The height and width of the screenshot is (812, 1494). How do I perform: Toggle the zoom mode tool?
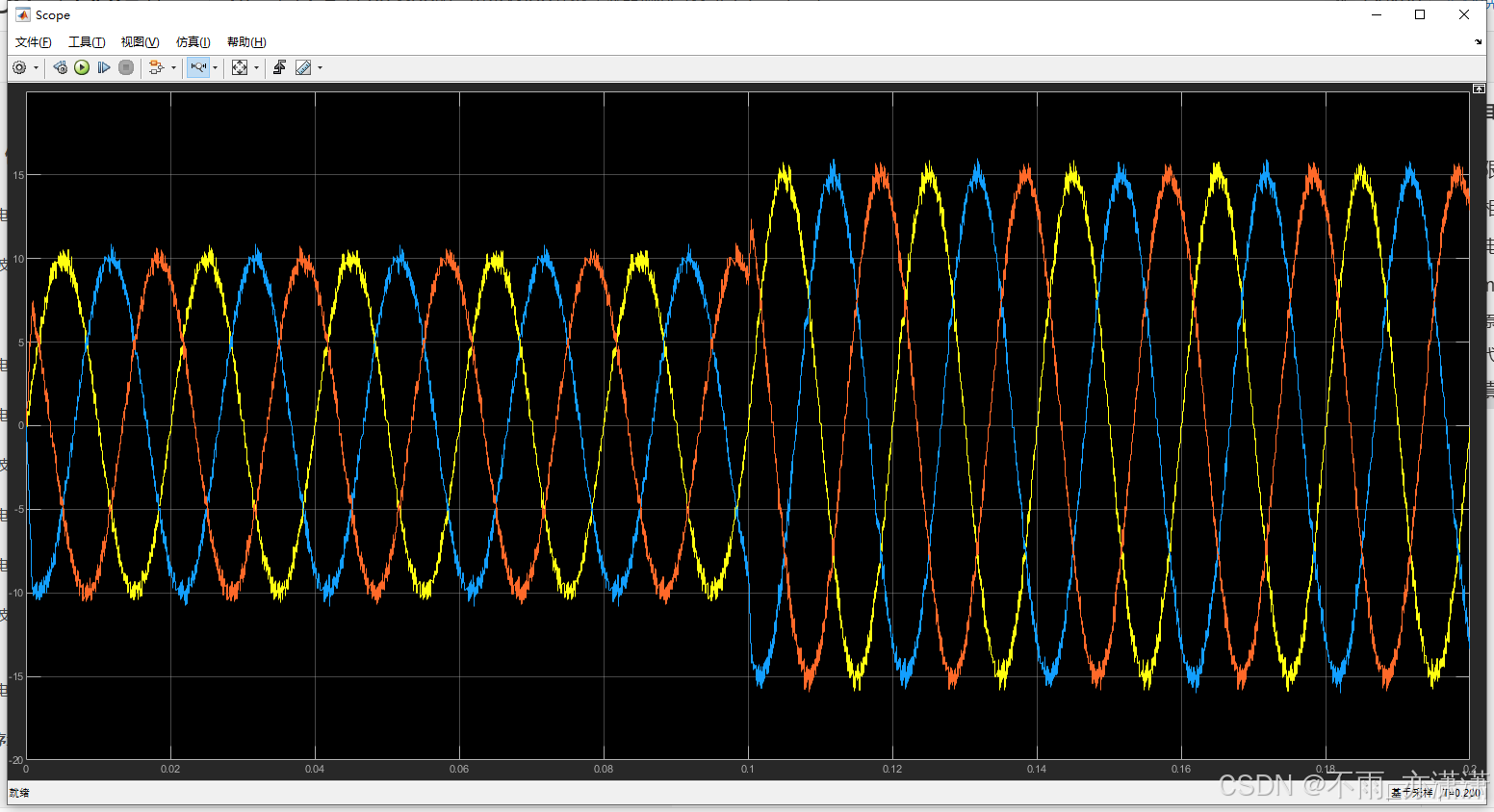coord(196,67)
